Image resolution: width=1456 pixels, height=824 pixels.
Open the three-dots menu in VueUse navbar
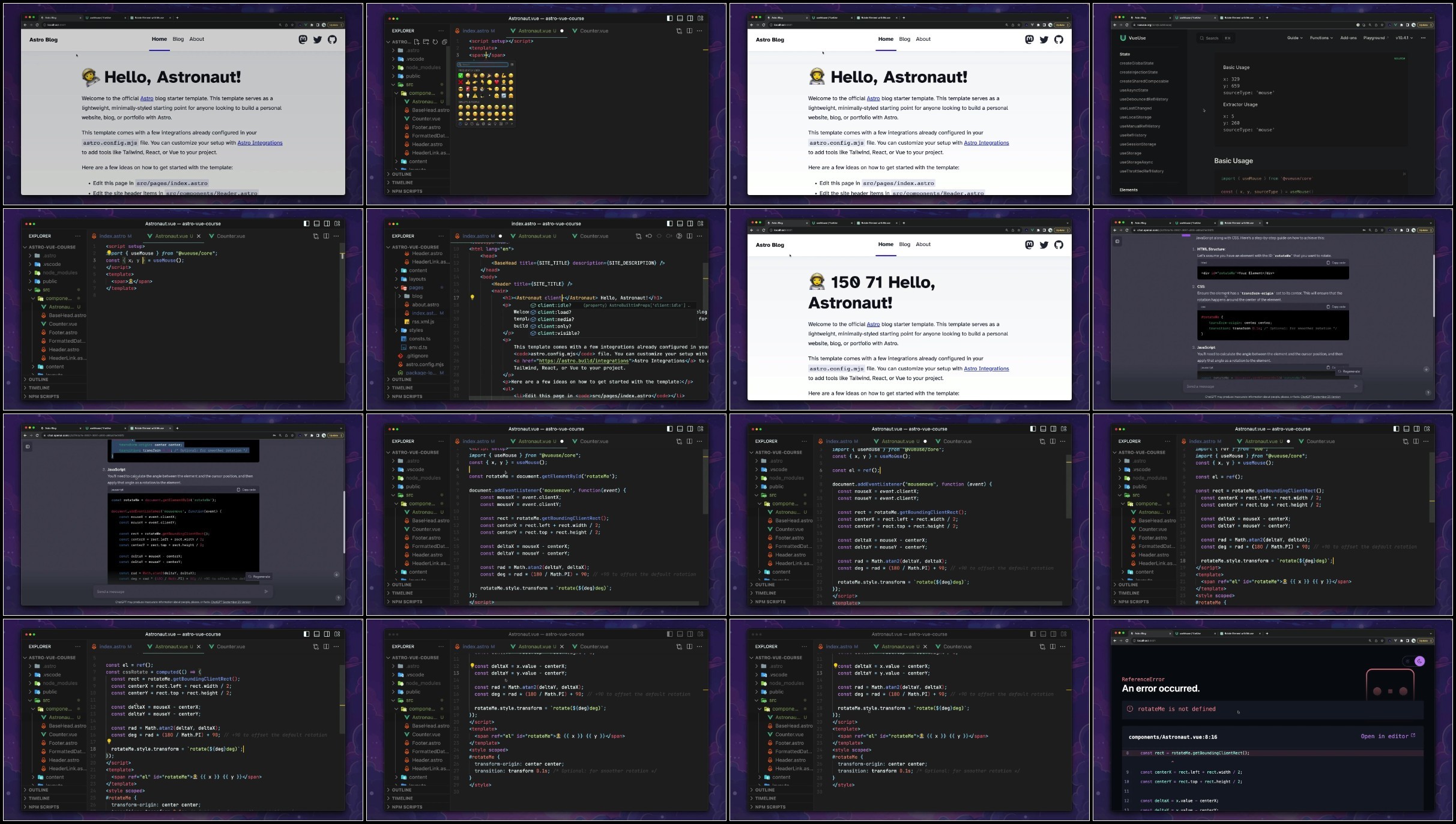pyautogui.click(x=1422, y=38)
